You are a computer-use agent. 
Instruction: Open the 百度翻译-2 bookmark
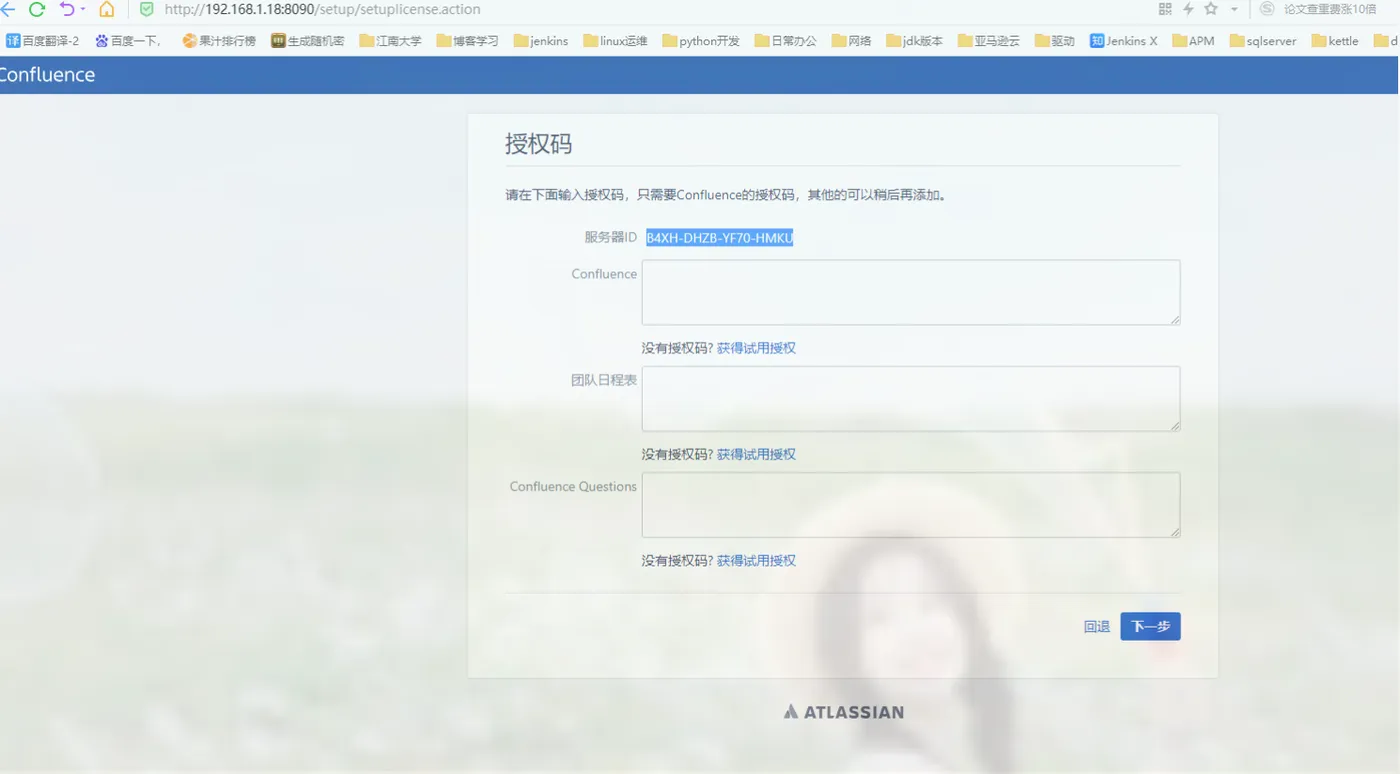(43, 41)
